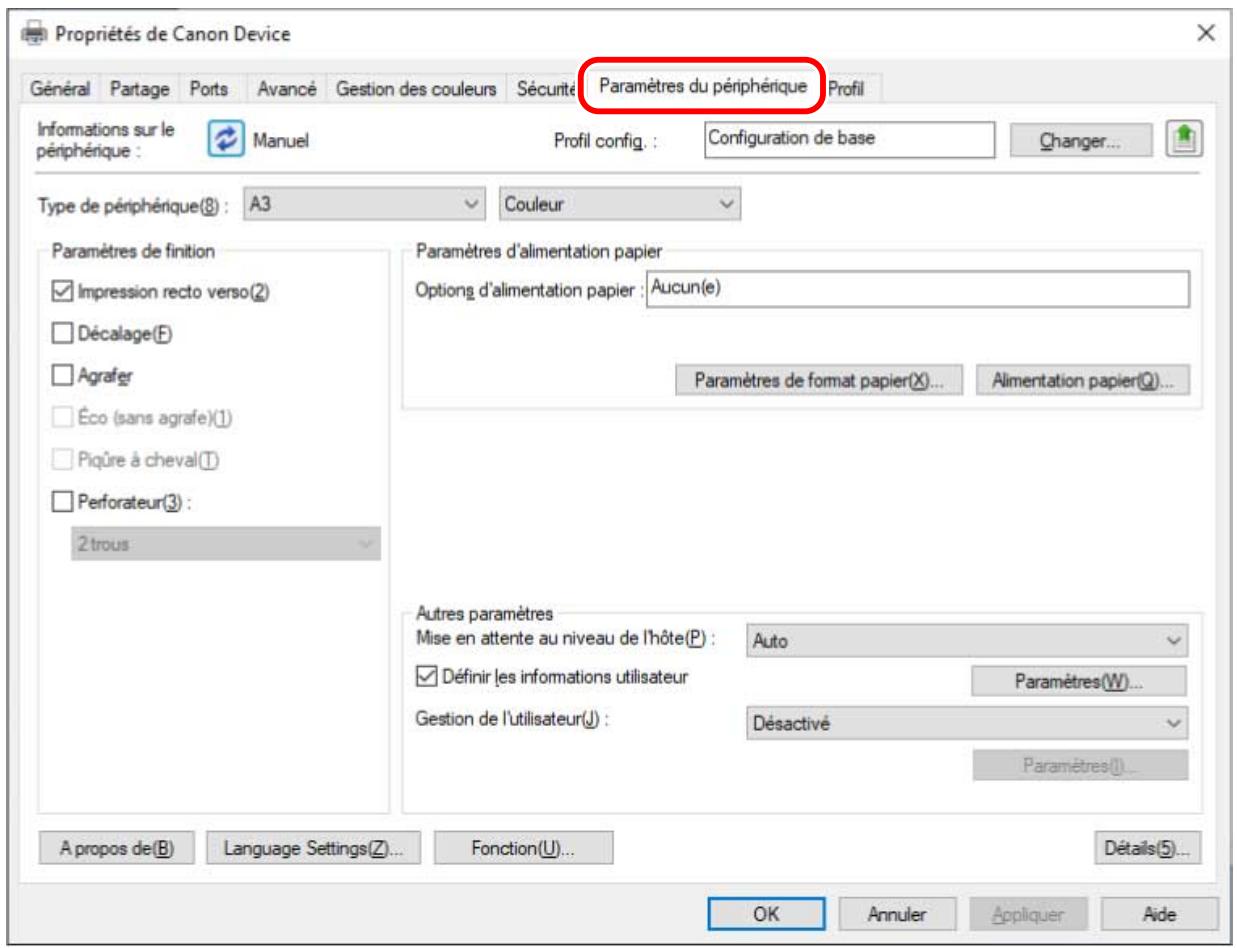Enable the Perforateur checkbox
The height and width of the screenshot is (948, 1237).
point(60,503)
